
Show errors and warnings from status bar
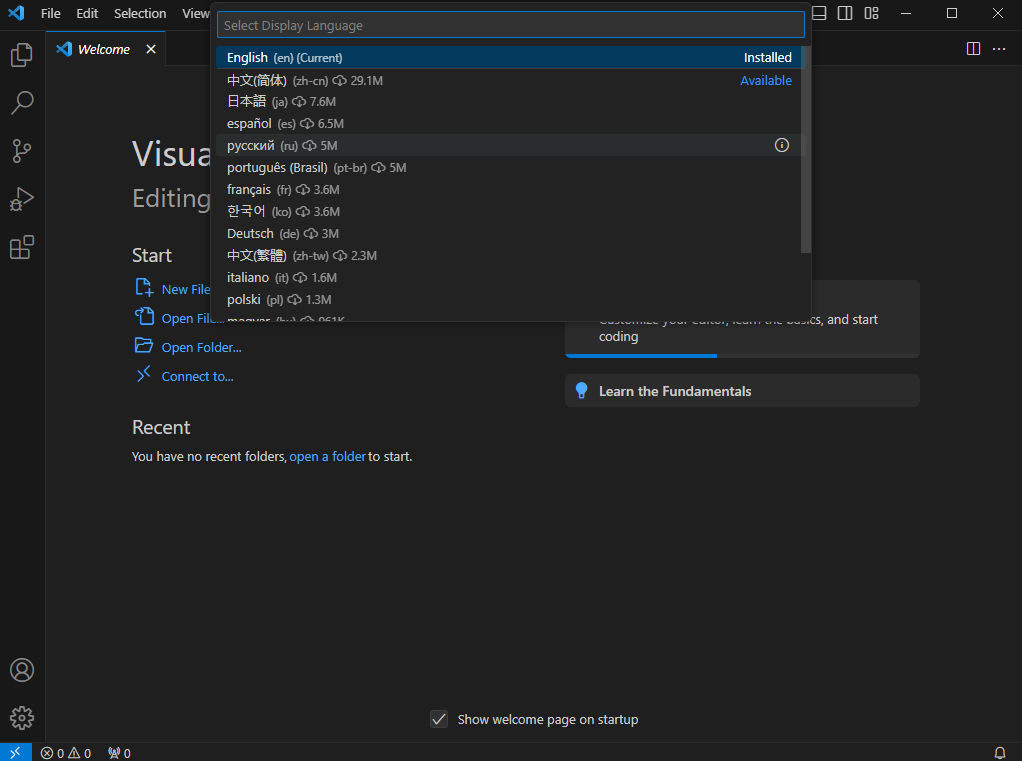pos(66,753)
